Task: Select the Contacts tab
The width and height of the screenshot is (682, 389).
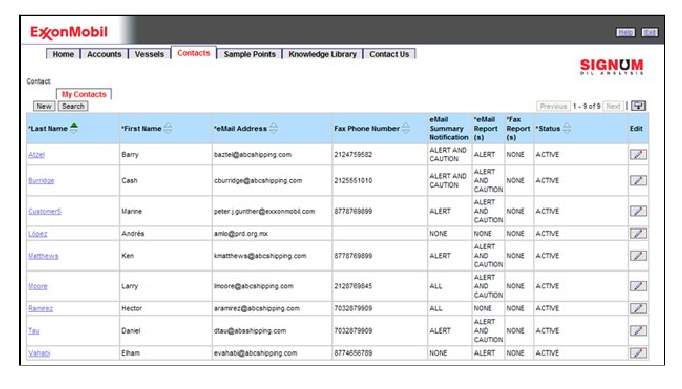Action: point(194,53)
